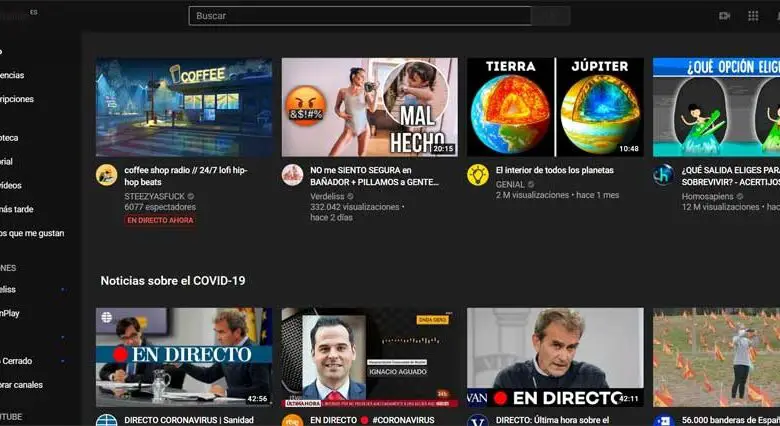Play the TIERRA JÚPITER planets thumbnail
This screenshot has width=780, height=426.
555,107
